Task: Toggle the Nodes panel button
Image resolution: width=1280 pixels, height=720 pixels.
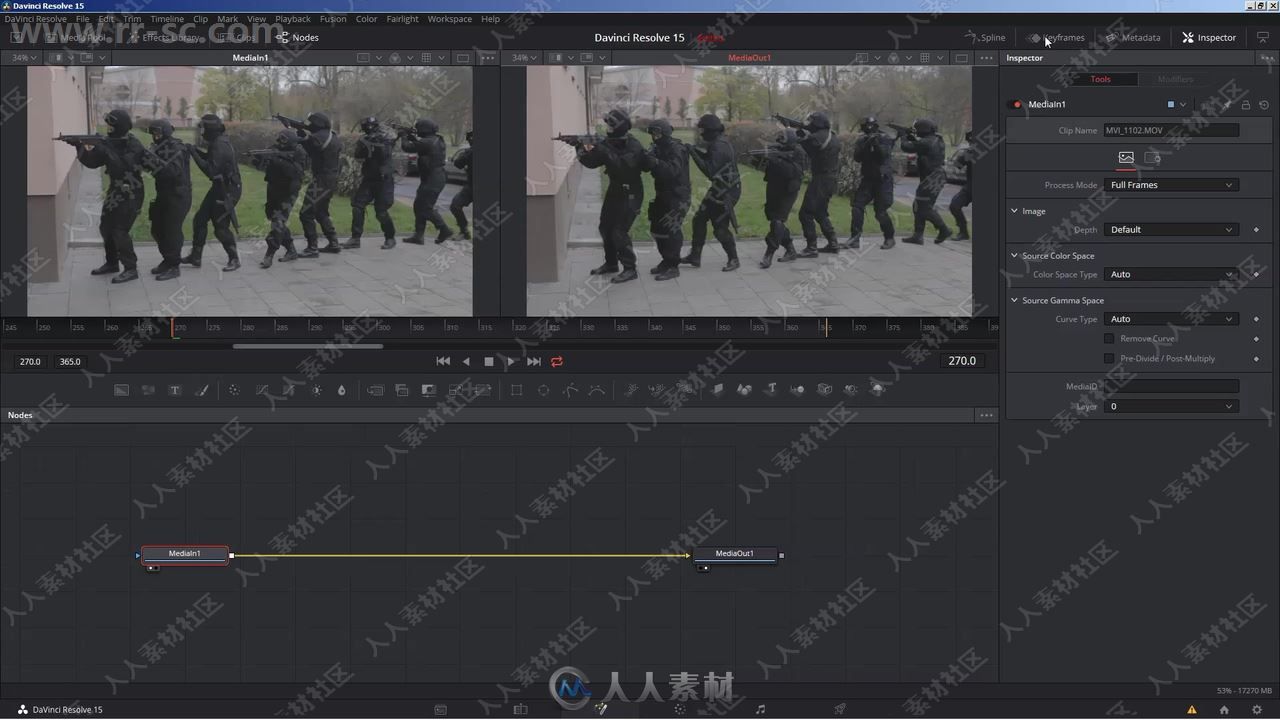Action: coord(297,38)
